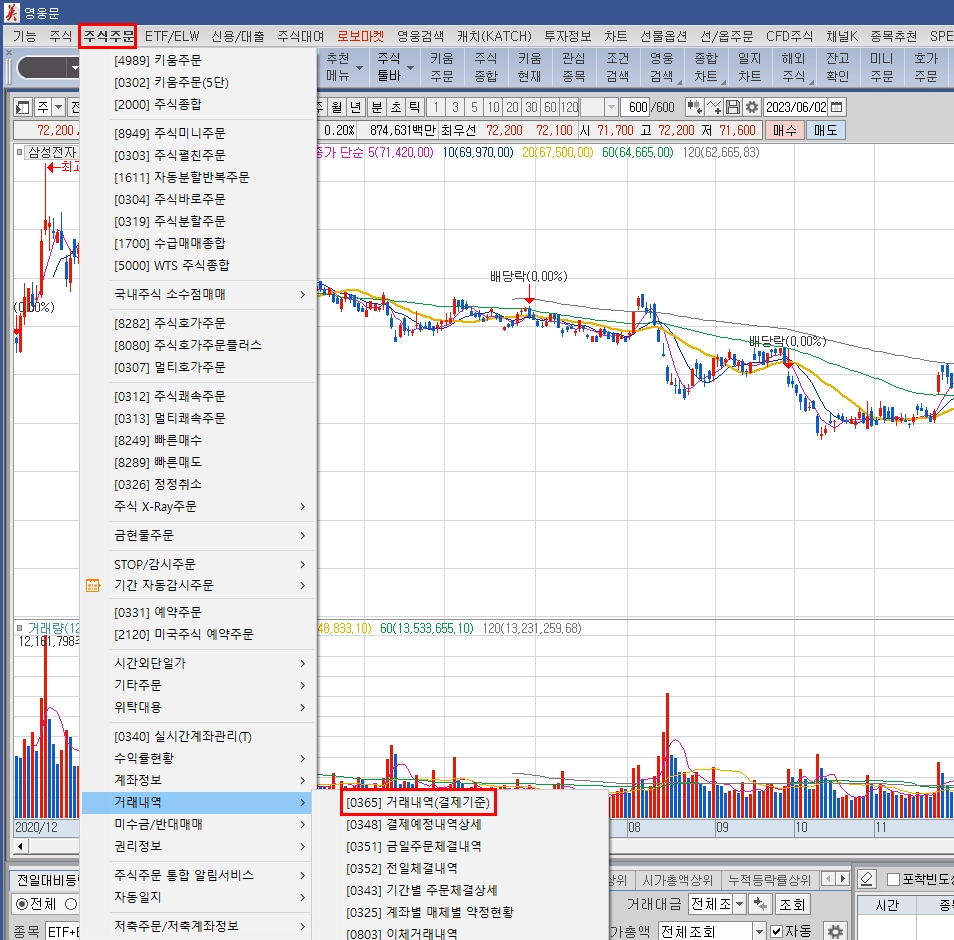Image resolution: width=954 pixels, height=940 pixels.
Task: Open the 추천메뉴 toolbar dropdown
Action: 360,68
